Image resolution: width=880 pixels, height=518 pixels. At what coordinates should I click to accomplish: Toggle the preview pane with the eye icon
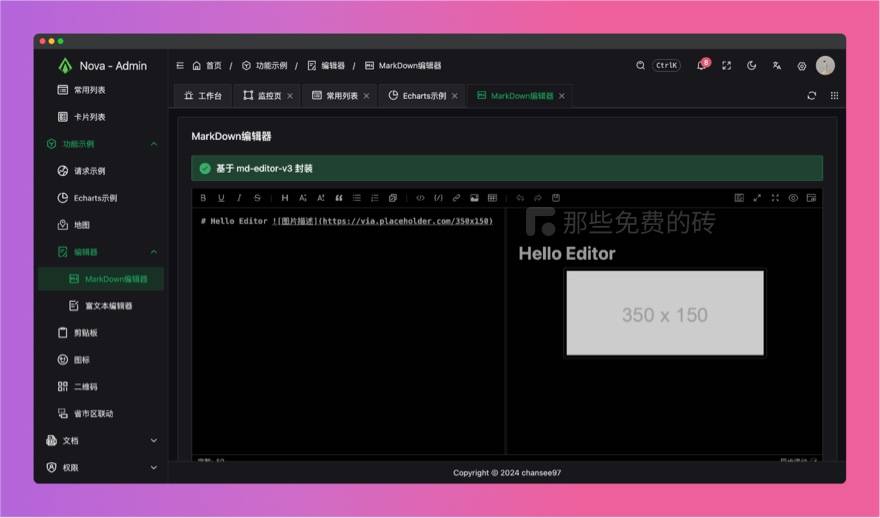coord(793,198)
